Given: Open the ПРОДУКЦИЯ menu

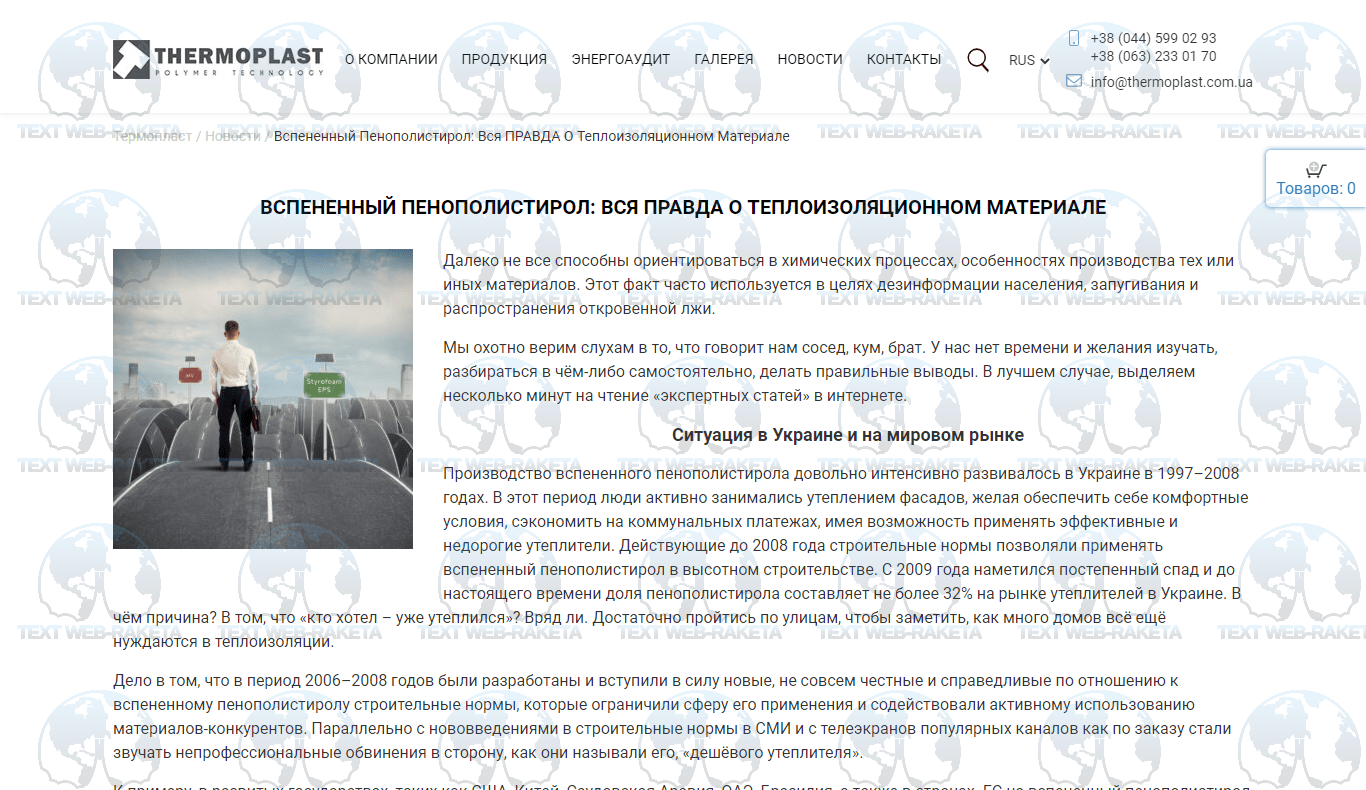Looking at the screenshot, I should click(x=504, y=59).
